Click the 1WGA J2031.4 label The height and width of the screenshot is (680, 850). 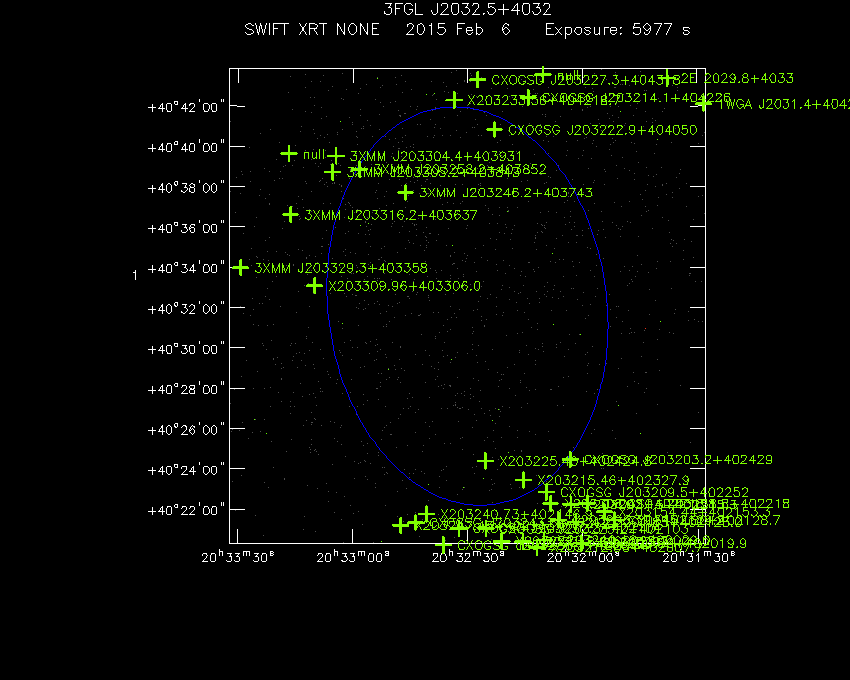point(783,104)
